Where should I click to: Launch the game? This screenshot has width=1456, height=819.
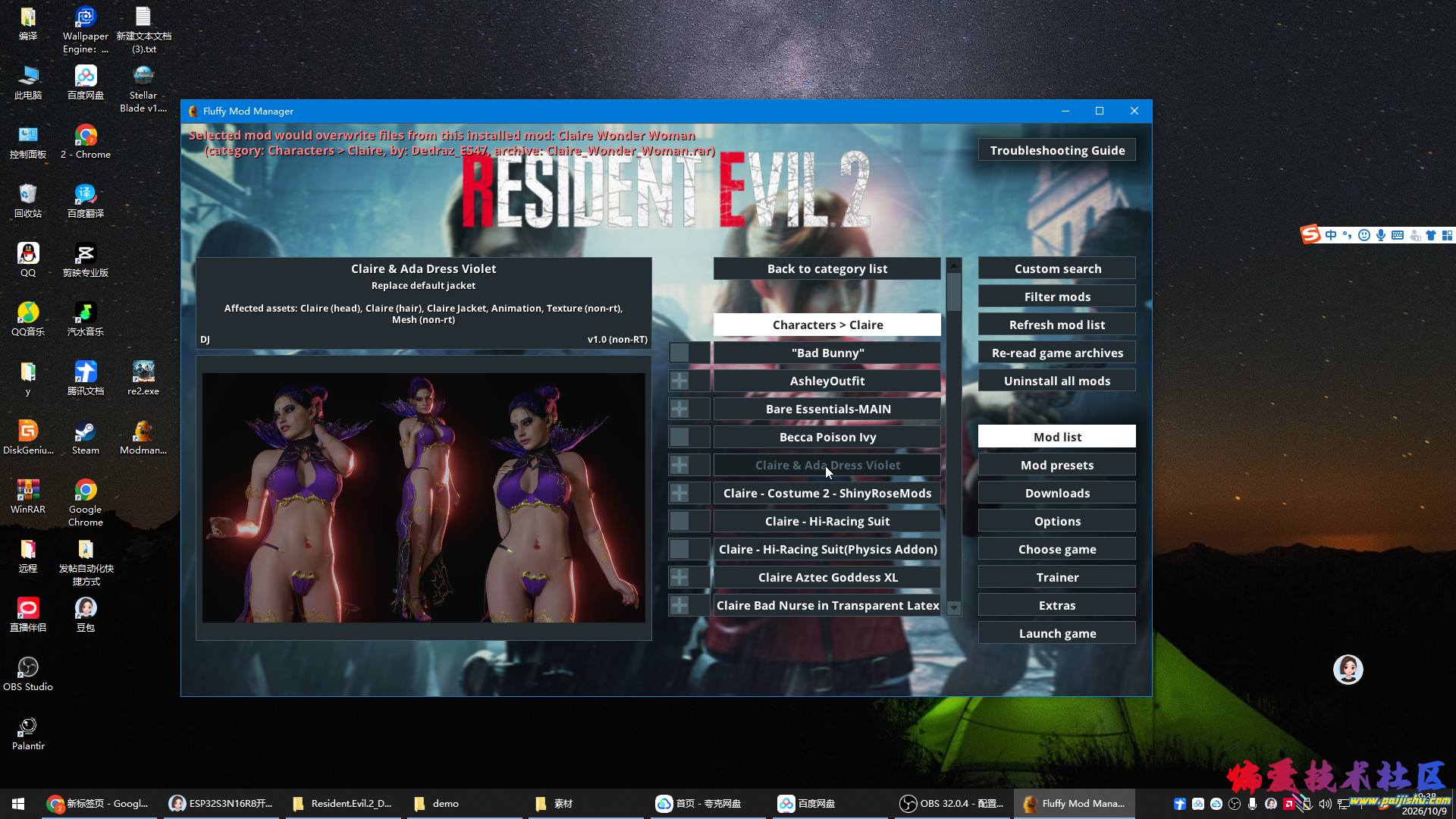(x=1057, y=633)
